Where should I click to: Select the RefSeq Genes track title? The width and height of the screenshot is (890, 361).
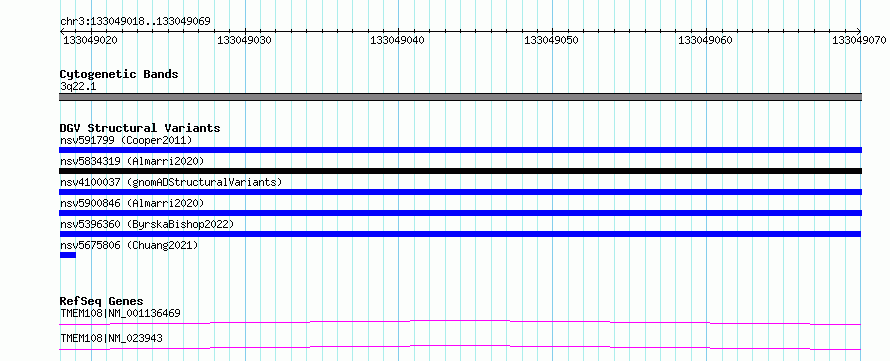click(102, 301)
